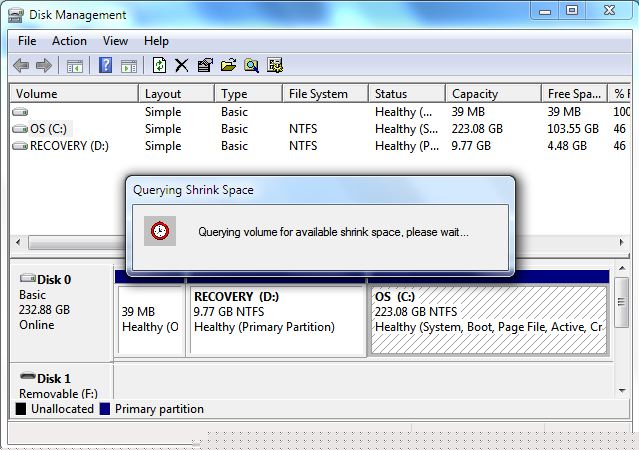The image size is (639, 450).
Task: Open the Help menu
Action: tap(156, 41)
